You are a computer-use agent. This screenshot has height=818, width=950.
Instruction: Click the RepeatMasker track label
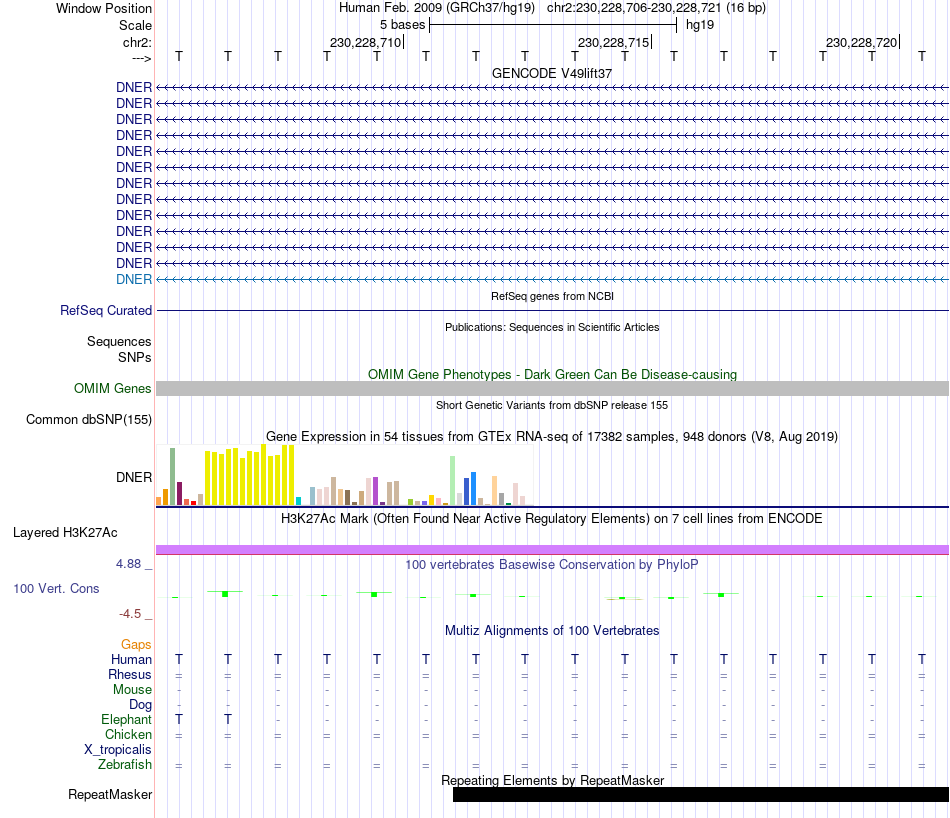[110, 794]
